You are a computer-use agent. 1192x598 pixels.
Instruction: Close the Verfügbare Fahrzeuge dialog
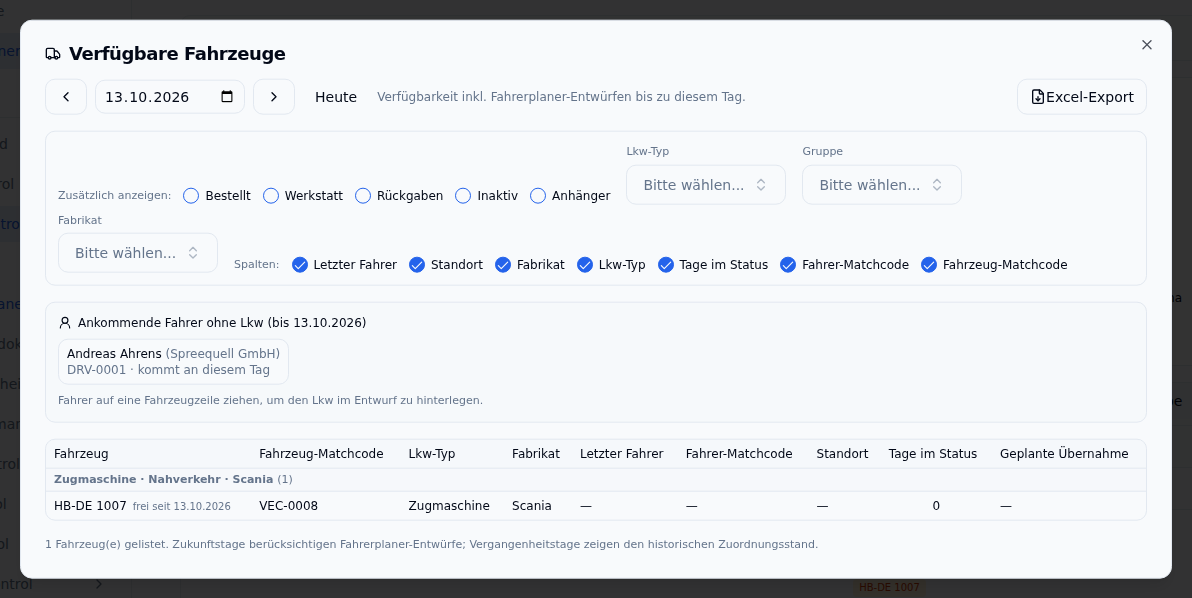click(1146, 45)
